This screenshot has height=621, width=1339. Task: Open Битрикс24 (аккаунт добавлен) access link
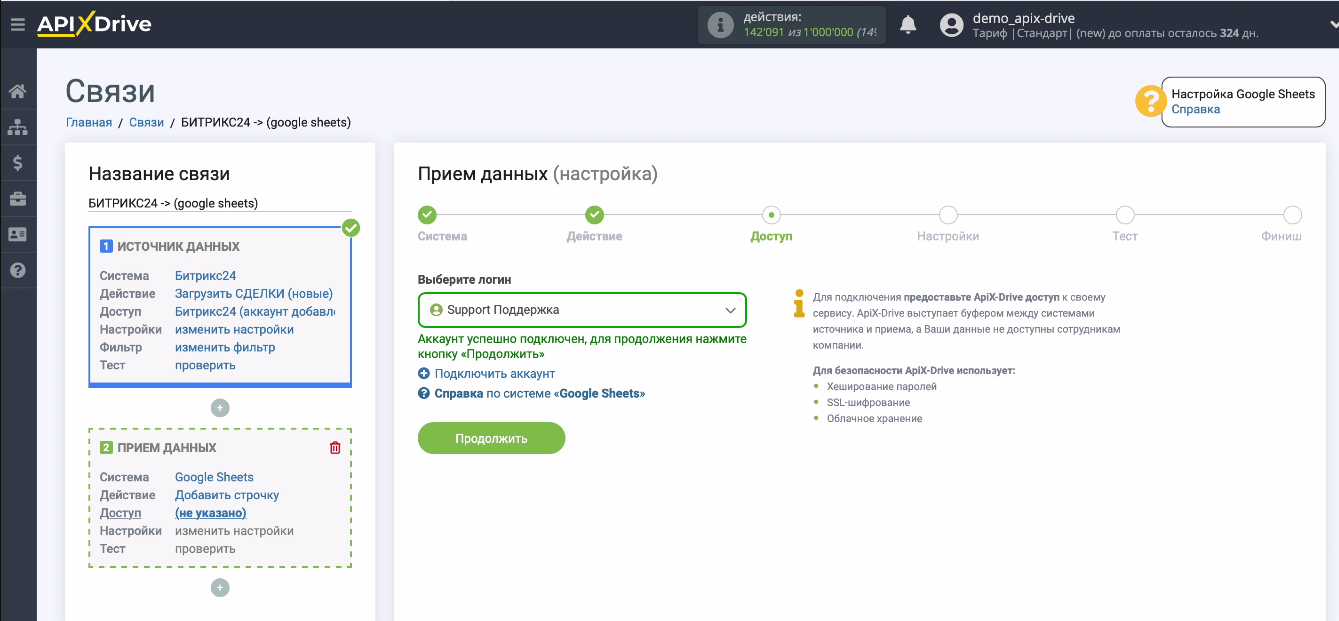(255, 312)
